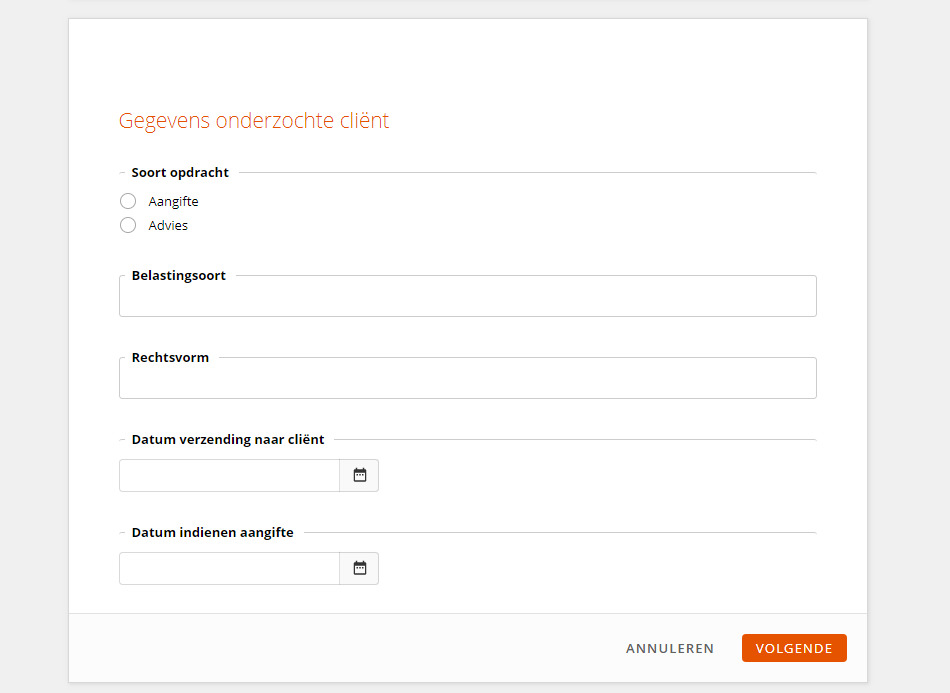Open calendar picker for Datum verzending naar cliënt
Viewport: 950px width, 693px height.
click(x=359, y=476)
